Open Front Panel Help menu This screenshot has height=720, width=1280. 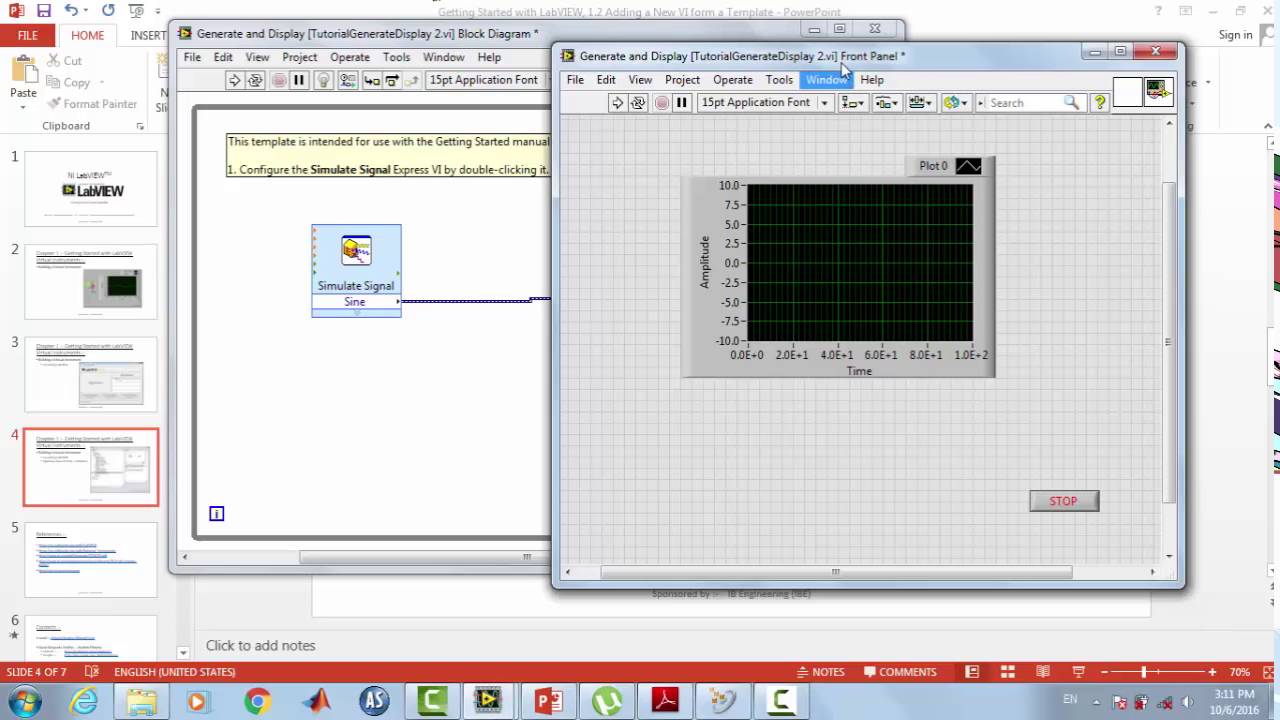tap(872, 79)
